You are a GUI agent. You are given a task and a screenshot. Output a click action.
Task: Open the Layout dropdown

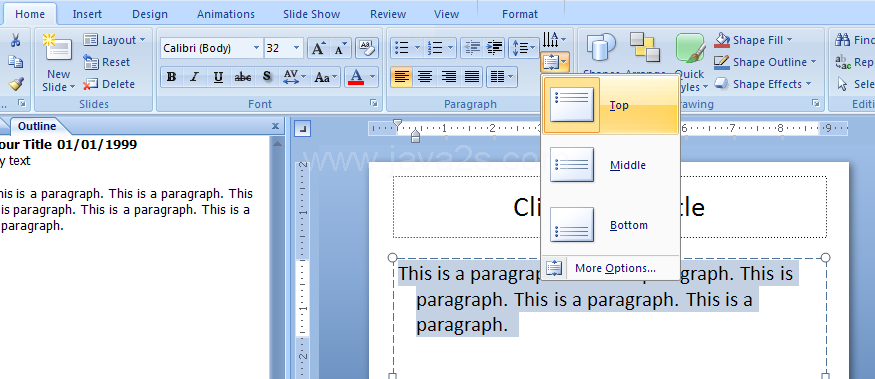[x=114, y=40]
